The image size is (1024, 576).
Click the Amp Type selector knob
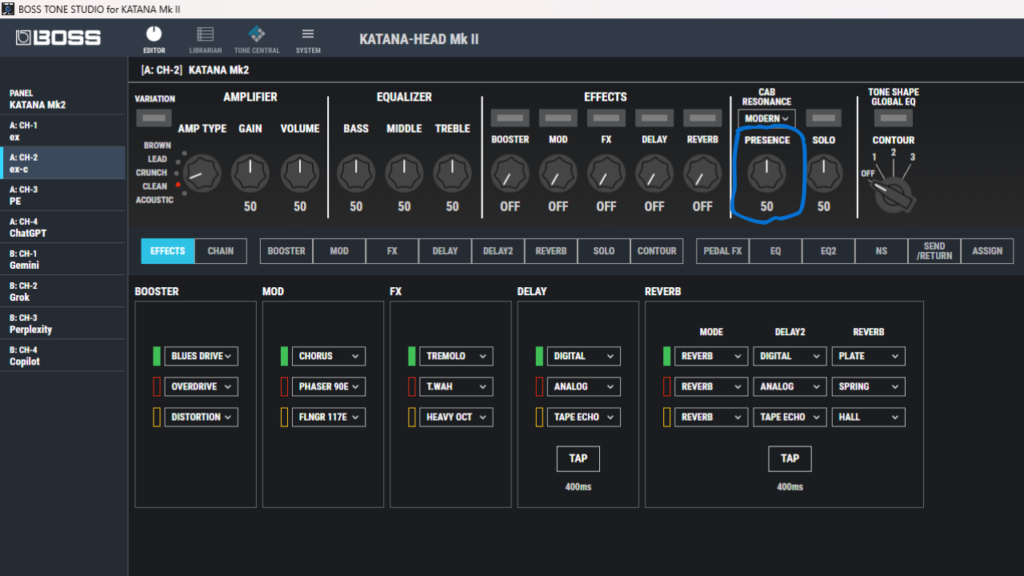202,174
